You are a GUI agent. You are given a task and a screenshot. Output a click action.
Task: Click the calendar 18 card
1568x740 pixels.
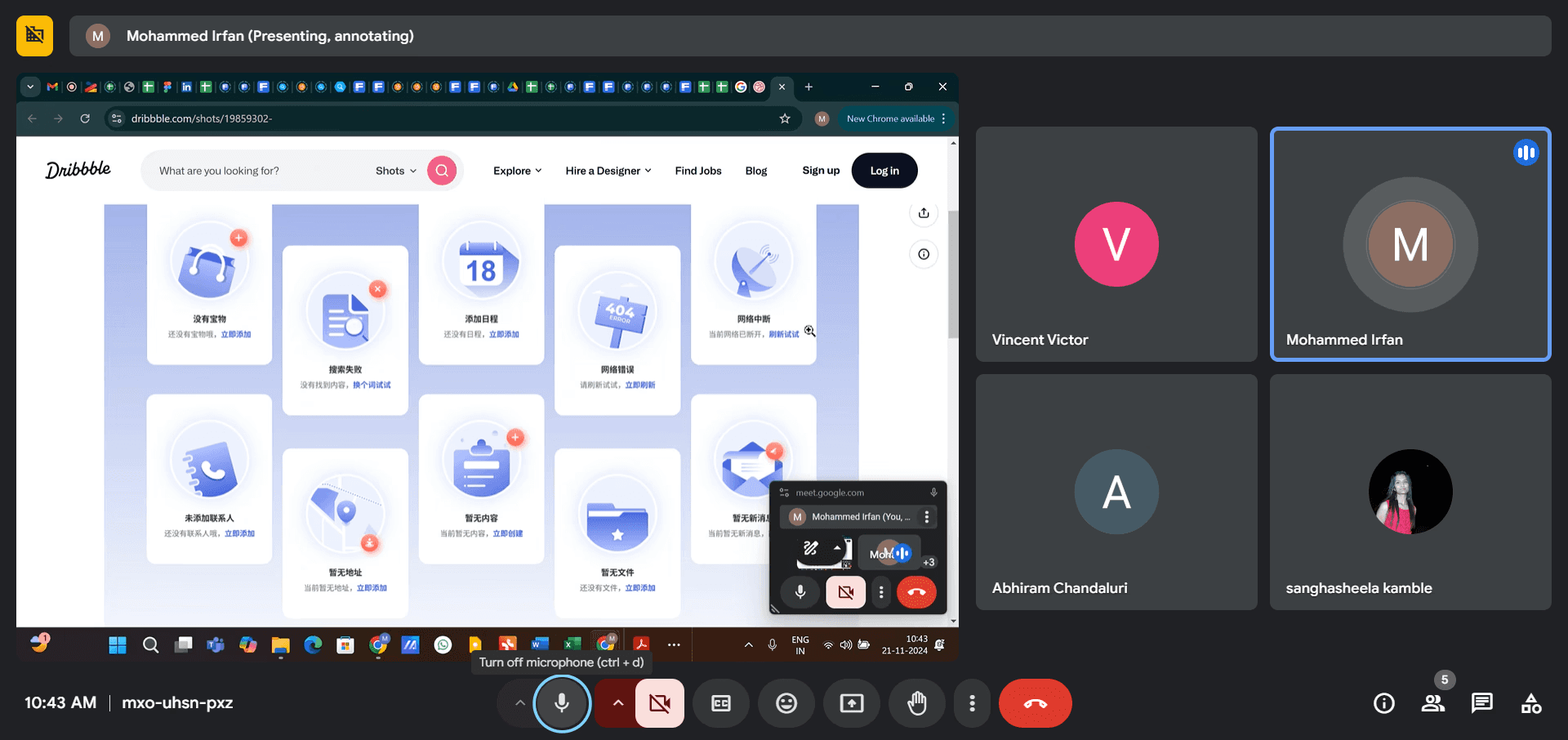(481, 284)
